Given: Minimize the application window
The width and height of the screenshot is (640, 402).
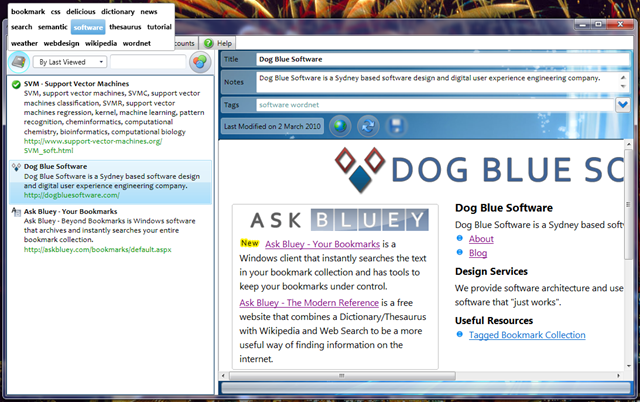Looking at the screenshot, I should (582, 25).
